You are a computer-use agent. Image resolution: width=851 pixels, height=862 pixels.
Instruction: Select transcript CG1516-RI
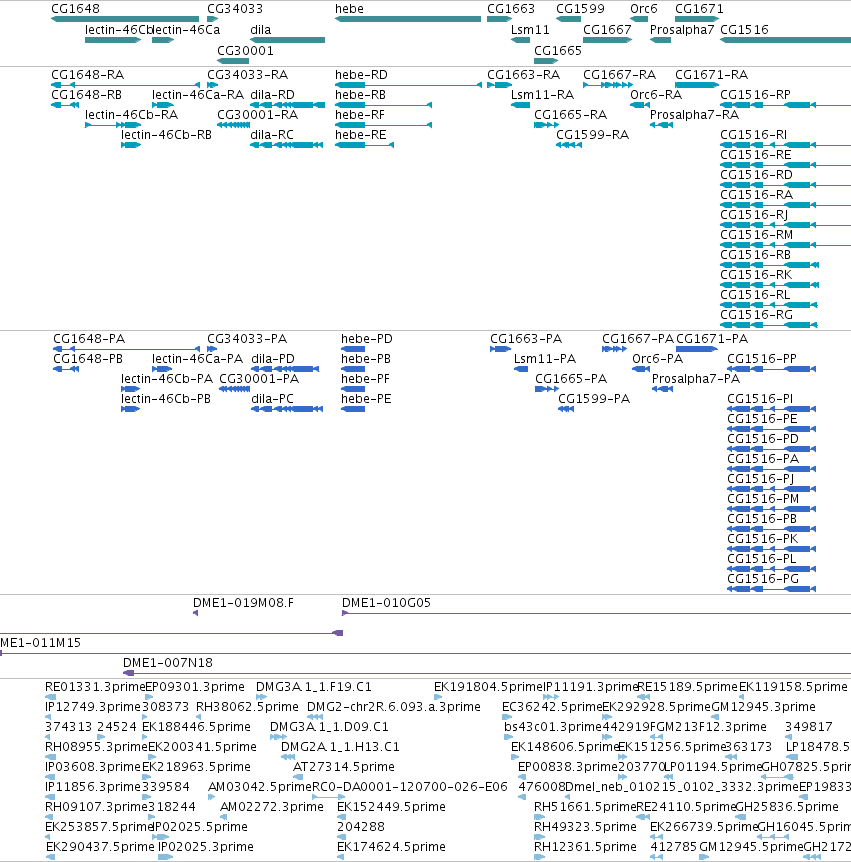786,145
